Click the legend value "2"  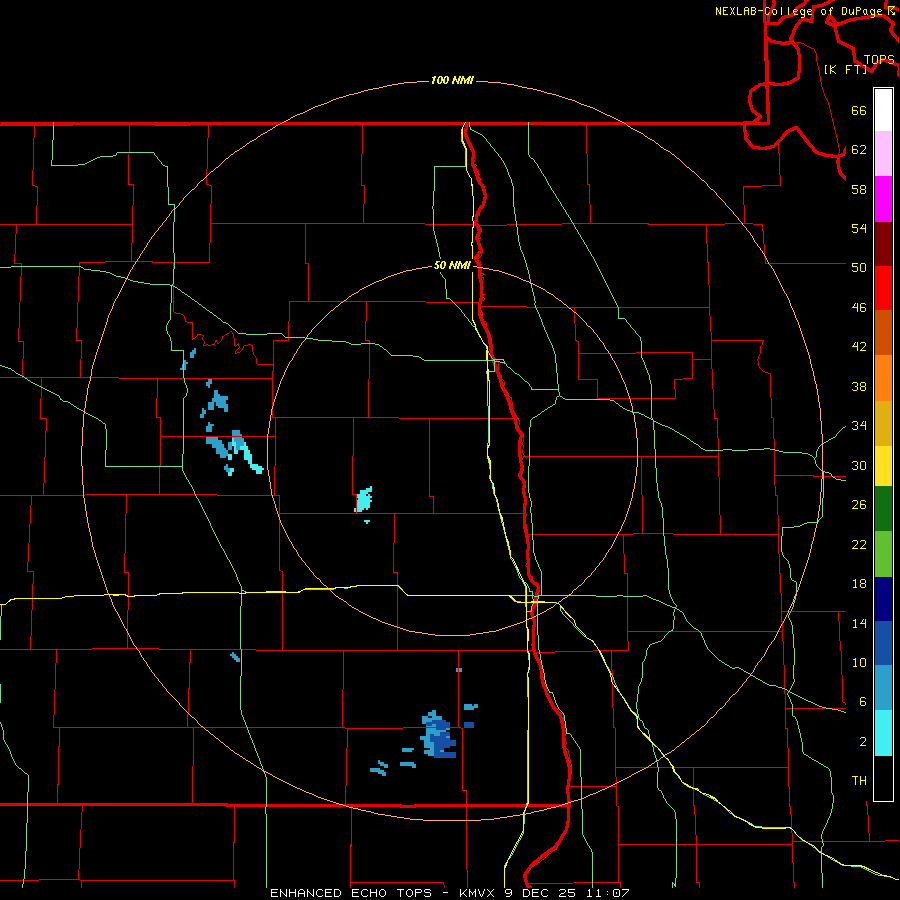point(862,742)
